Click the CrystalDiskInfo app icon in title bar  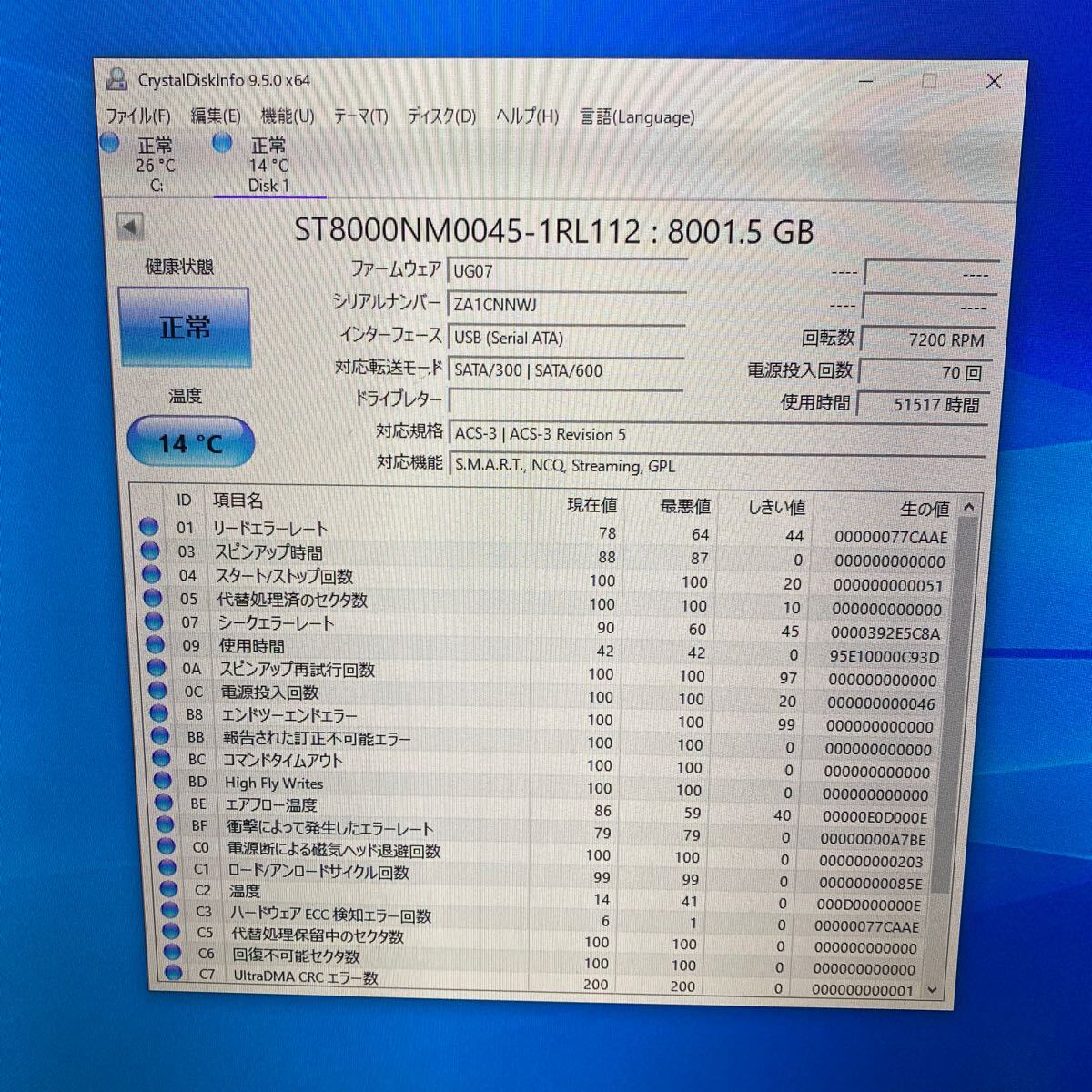pos(116,79)
